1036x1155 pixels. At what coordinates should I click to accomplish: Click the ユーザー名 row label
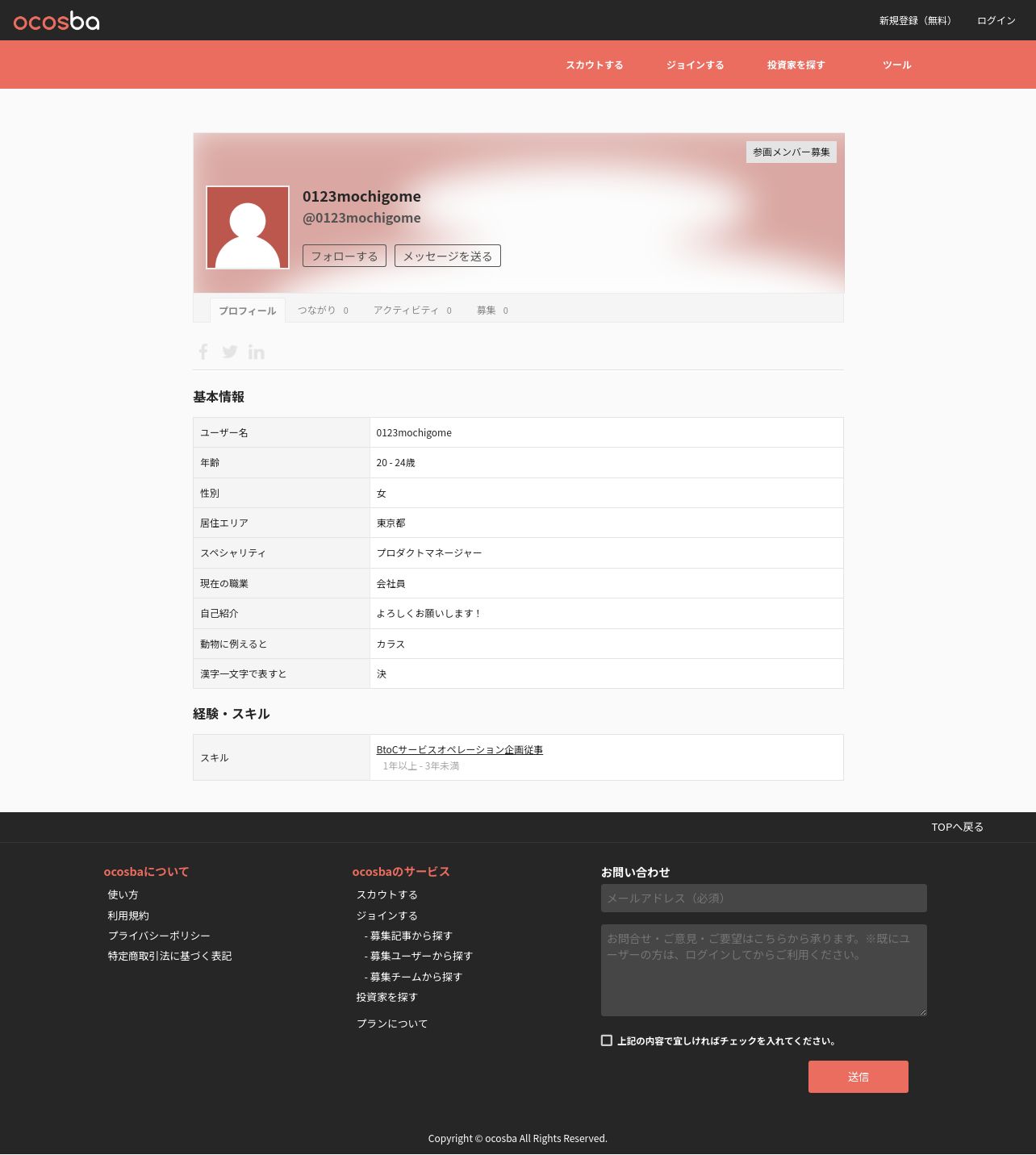[x=224, y=433]
